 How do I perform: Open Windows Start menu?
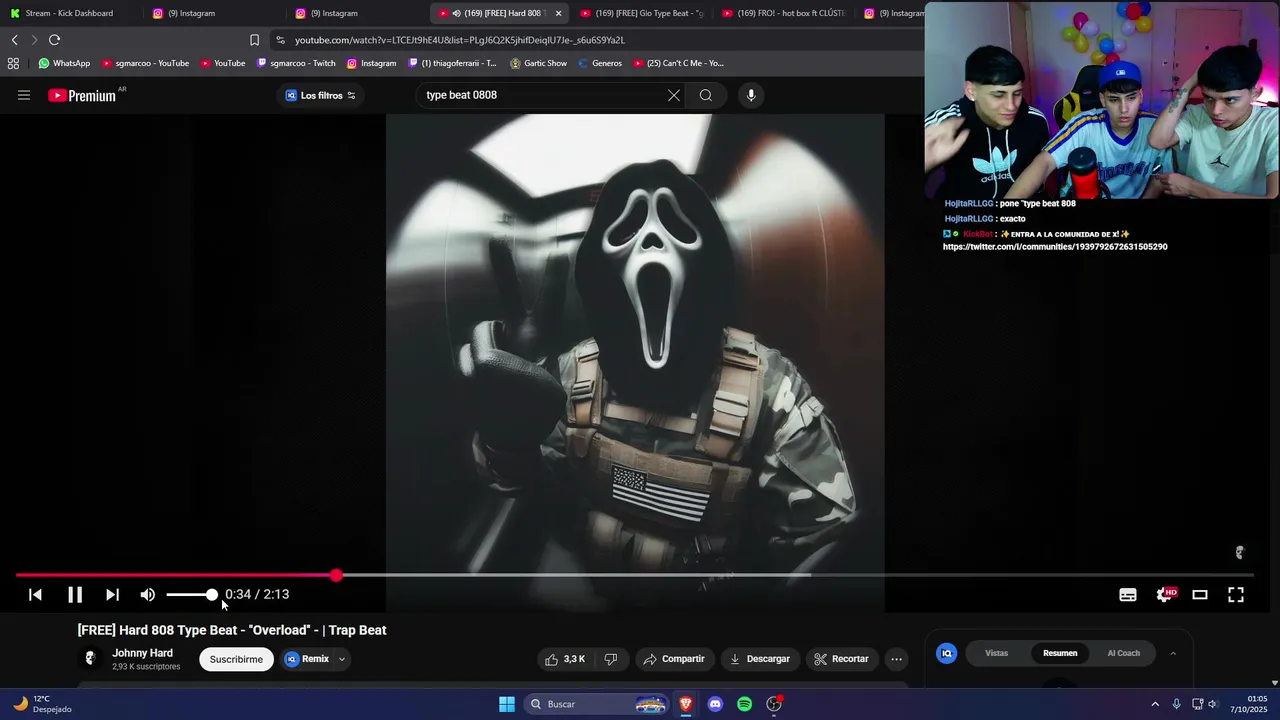(x=507, y=704)
